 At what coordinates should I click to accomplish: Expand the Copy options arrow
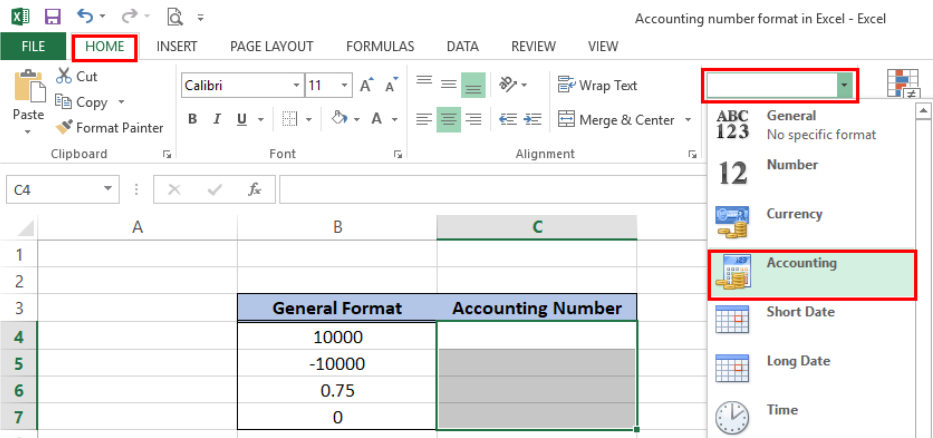[121, 102]
